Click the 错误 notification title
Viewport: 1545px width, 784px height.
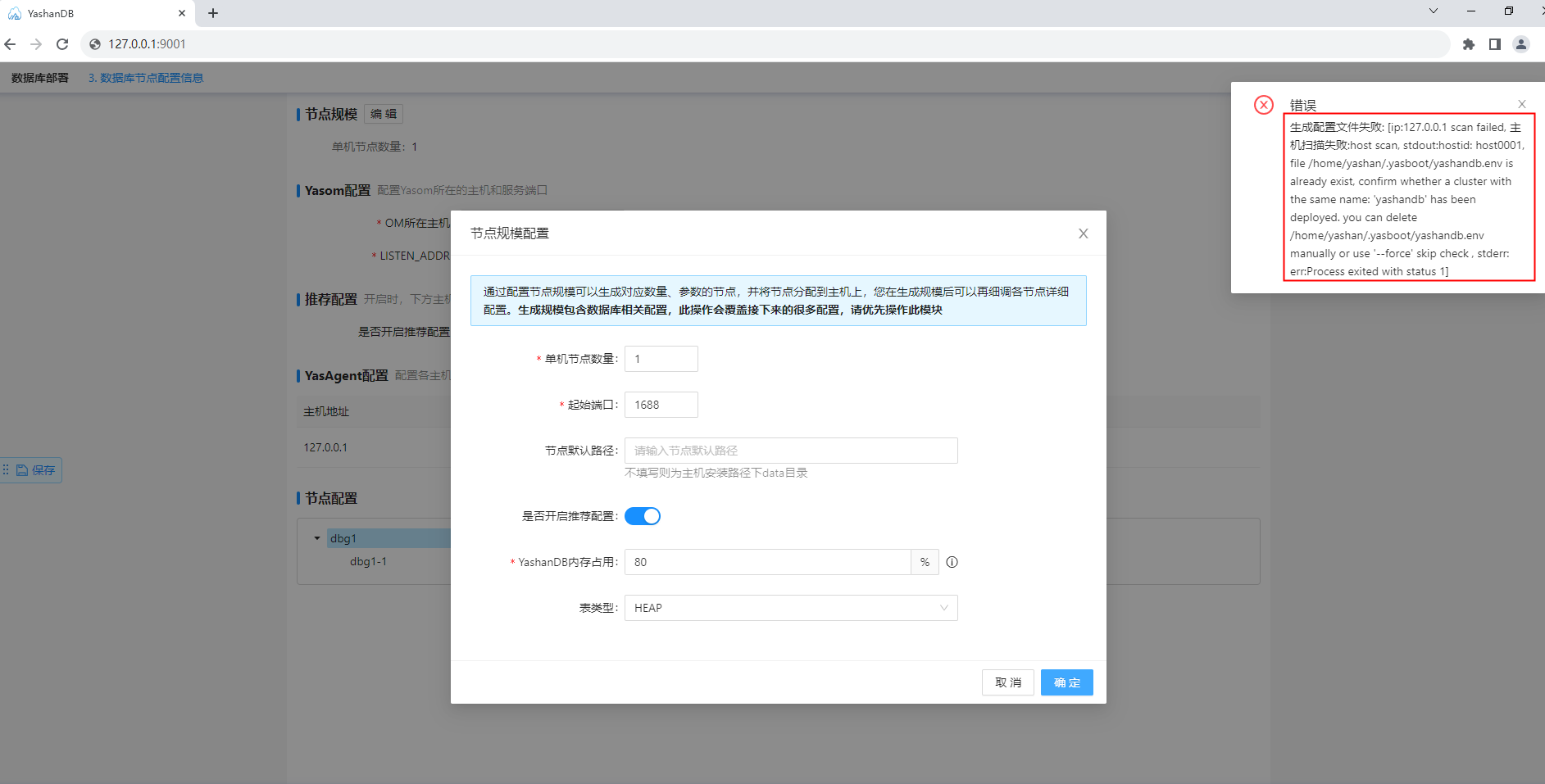(x=1303, y=105)
